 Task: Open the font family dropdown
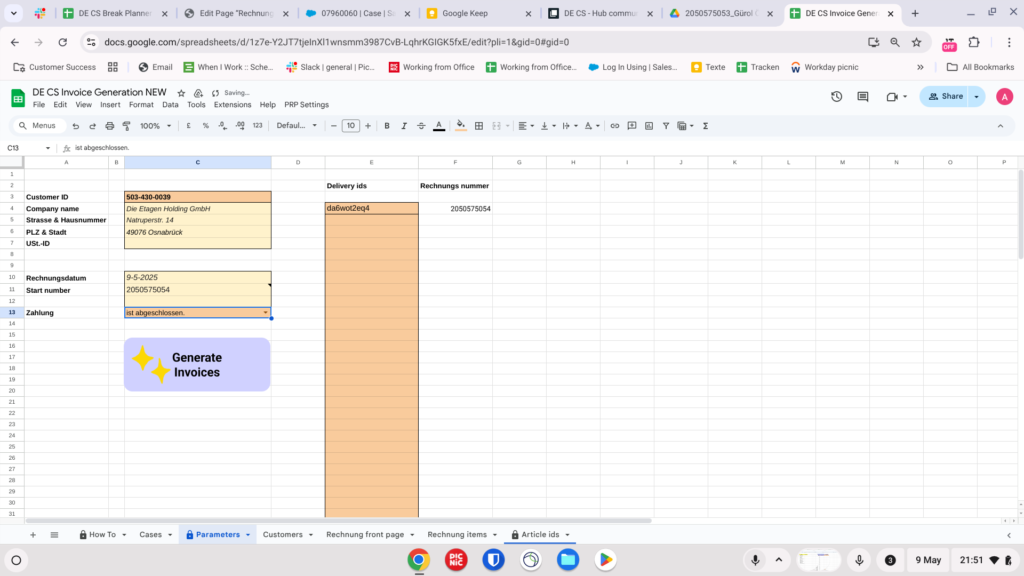pyautogui.click(x=296, y=126)
